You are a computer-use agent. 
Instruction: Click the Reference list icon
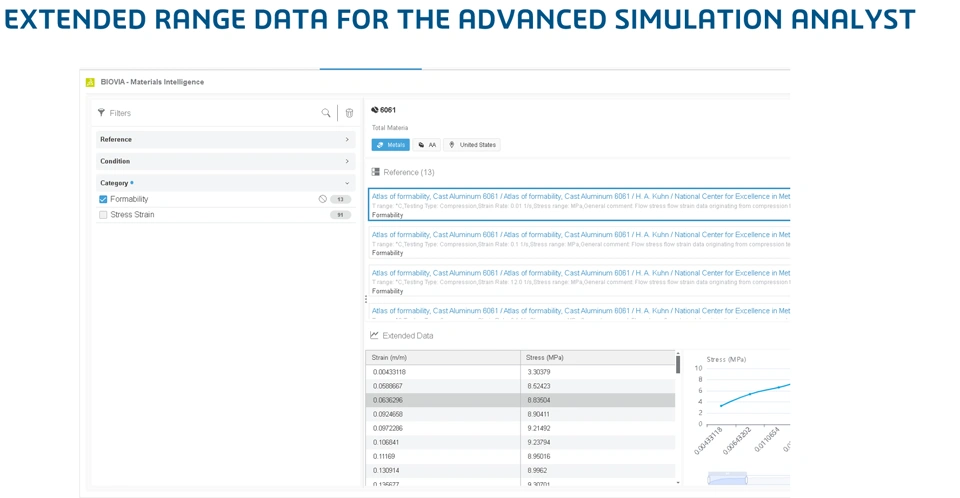375,172
